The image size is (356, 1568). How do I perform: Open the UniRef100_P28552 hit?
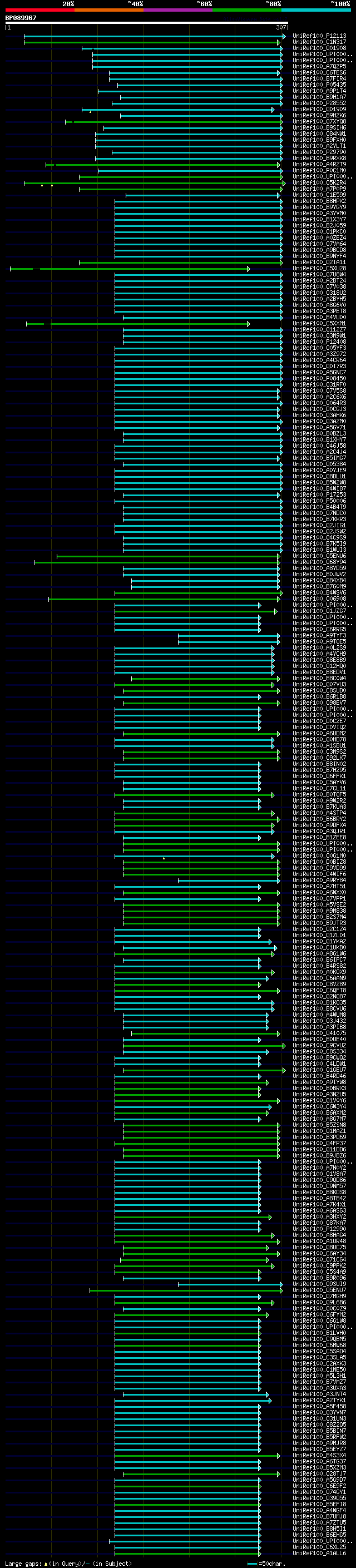point(319,103)
